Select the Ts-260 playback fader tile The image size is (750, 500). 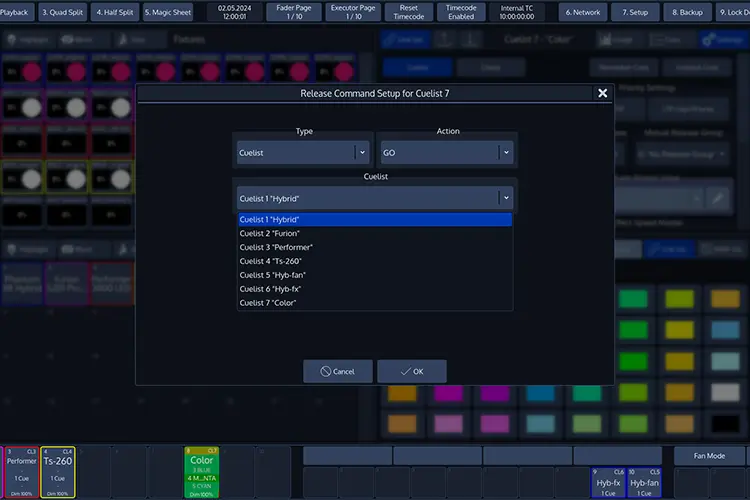[x=58, y=472]
